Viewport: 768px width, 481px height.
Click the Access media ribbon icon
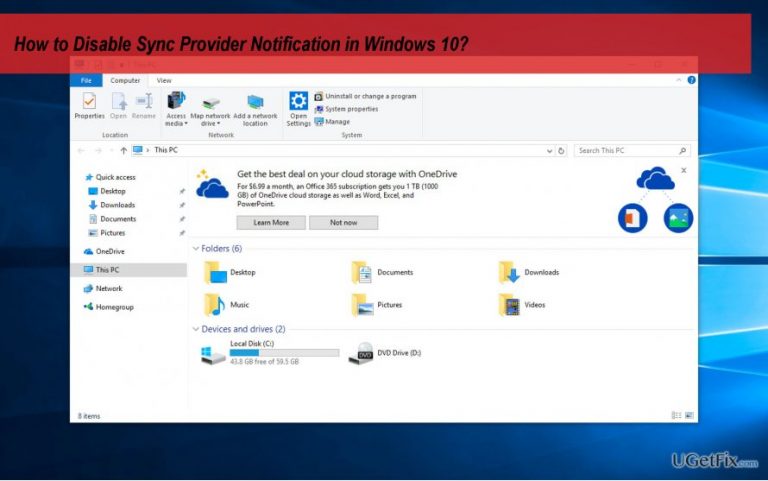click(x=176, y=101)
